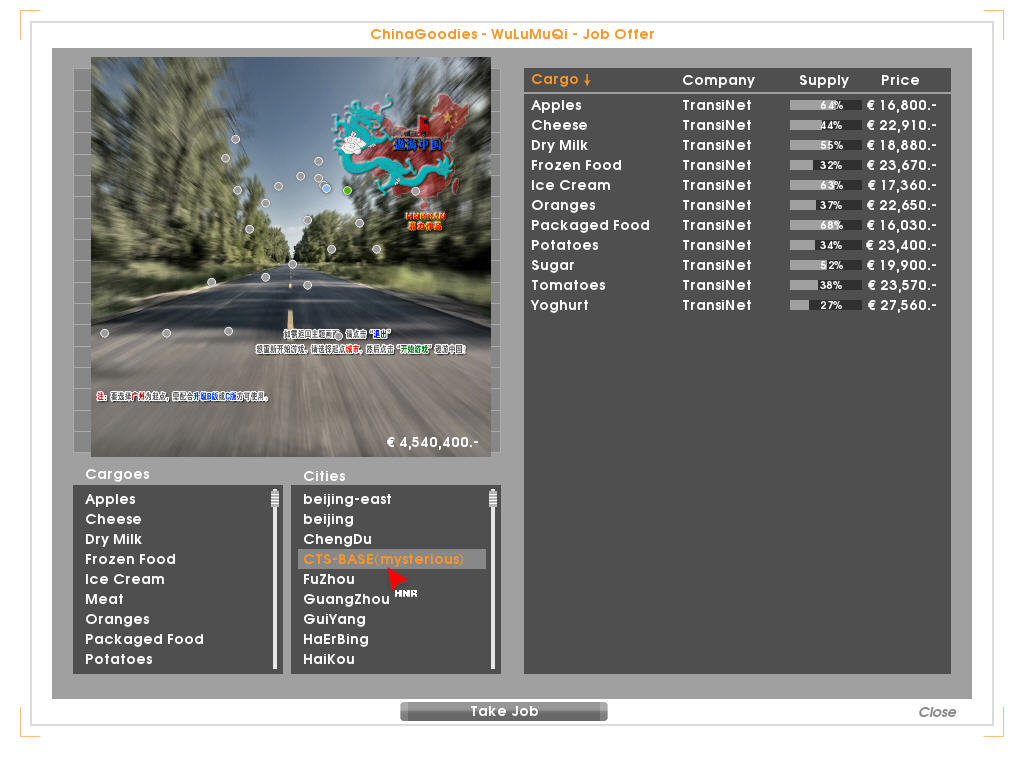Viewport: 1024px width, 768px height.
Task: Click the Yoghurt price € 27,560.-
Action: [901, 305]
